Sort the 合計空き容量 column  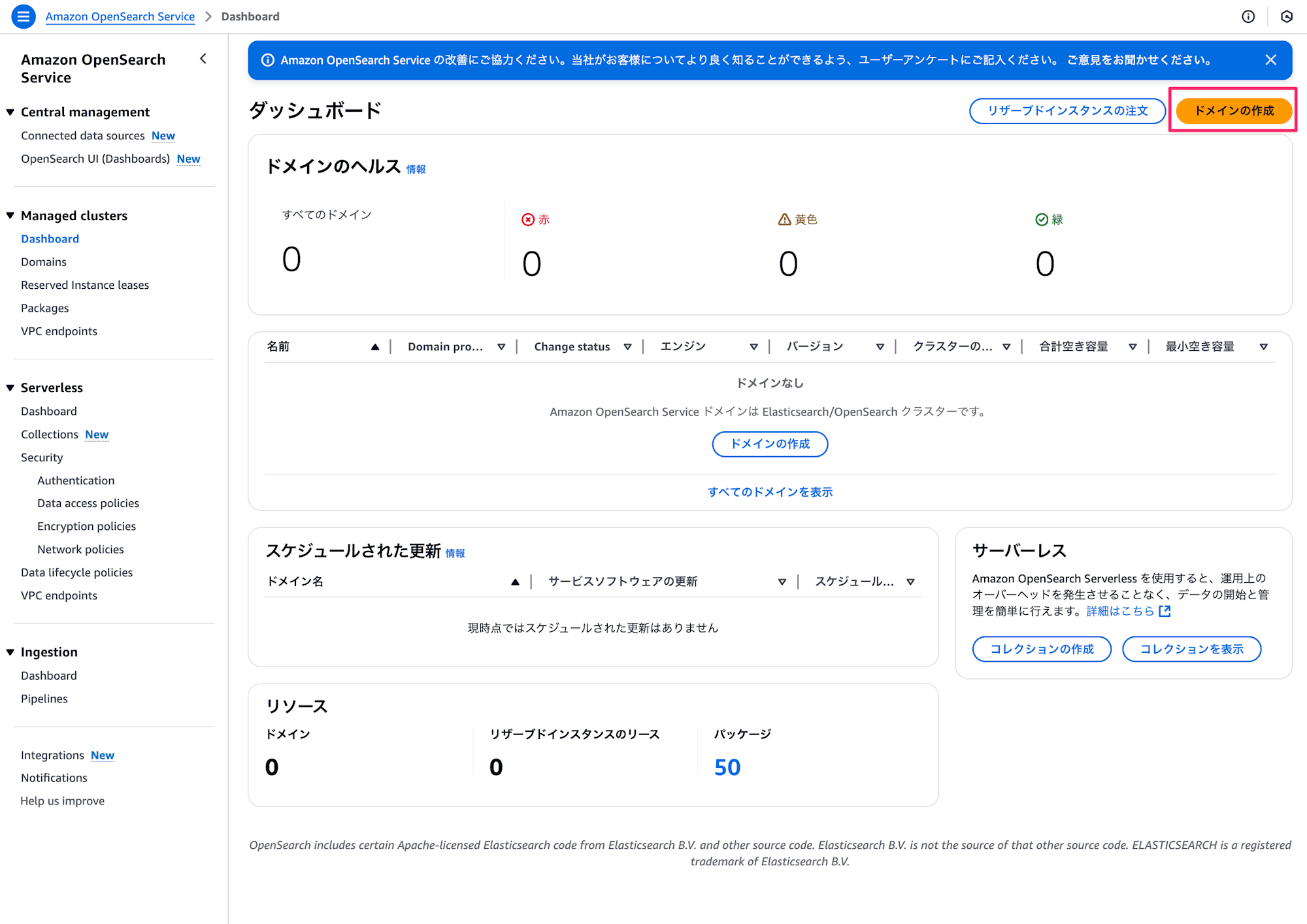(x=1133, y=347)
